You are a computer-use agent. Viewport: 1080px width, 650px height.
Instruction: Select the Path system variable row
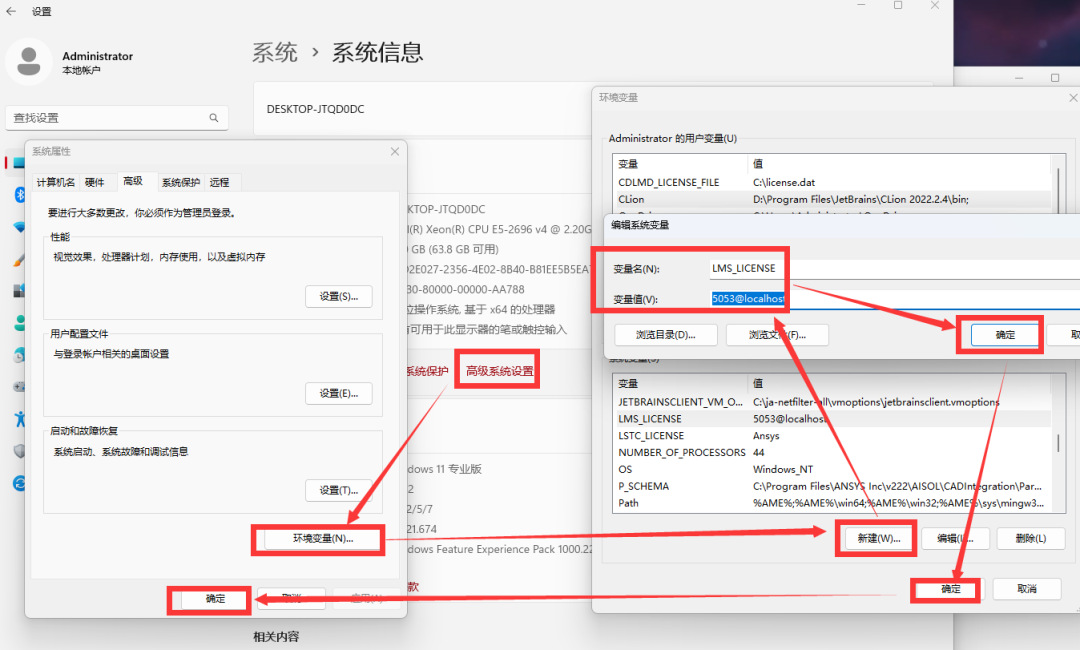pos(831,503)
